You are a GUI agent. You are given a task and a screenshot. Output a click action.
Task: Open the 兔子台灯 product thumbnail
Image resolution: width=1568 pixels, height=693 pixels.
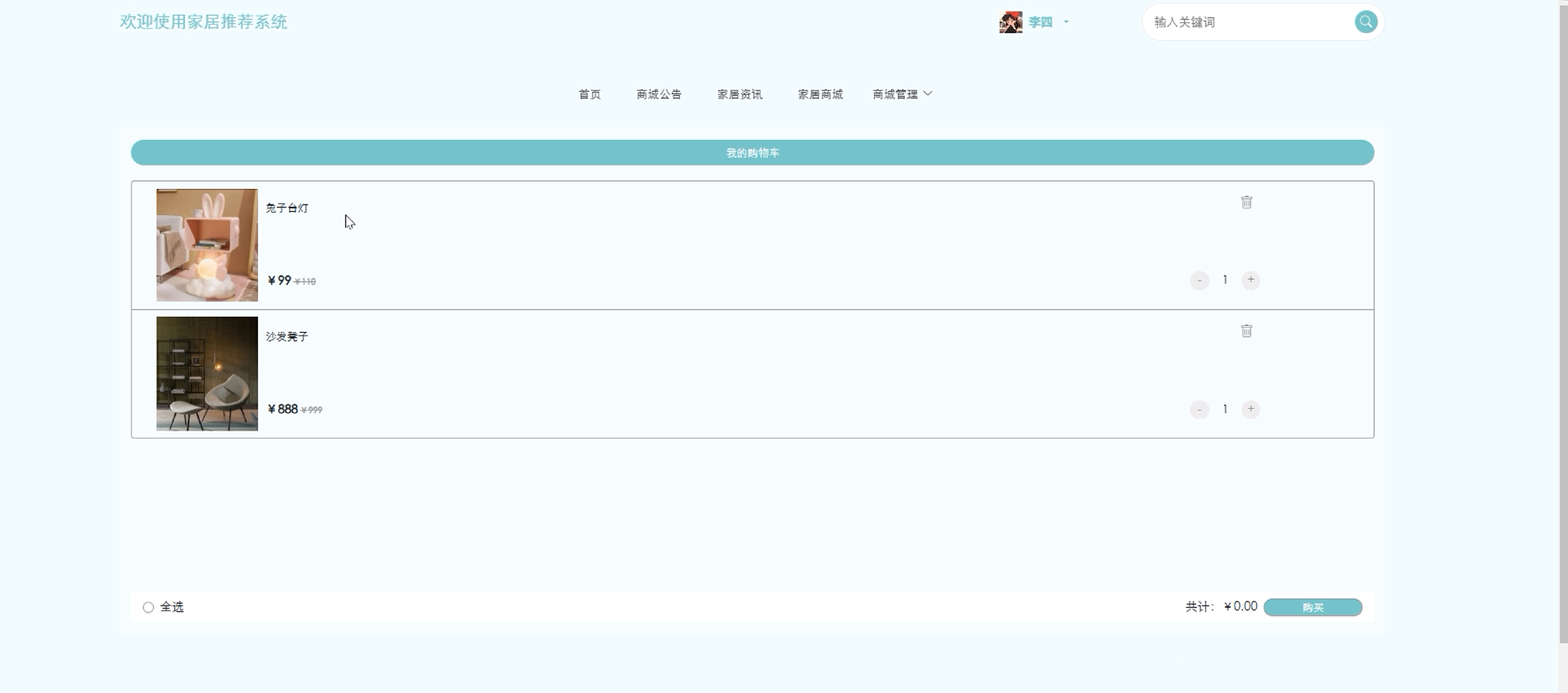click(x=207, y=245)
